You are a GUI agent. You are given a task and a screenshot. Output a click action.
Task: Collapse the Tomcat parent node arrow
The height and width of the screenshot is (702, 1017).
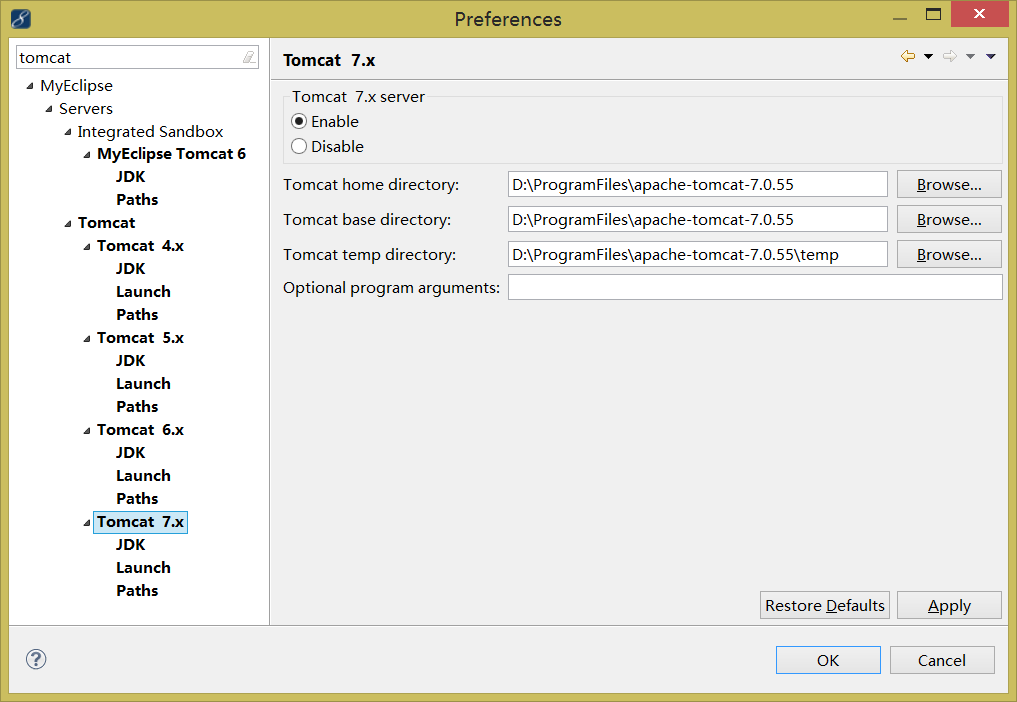pos(68,224)
